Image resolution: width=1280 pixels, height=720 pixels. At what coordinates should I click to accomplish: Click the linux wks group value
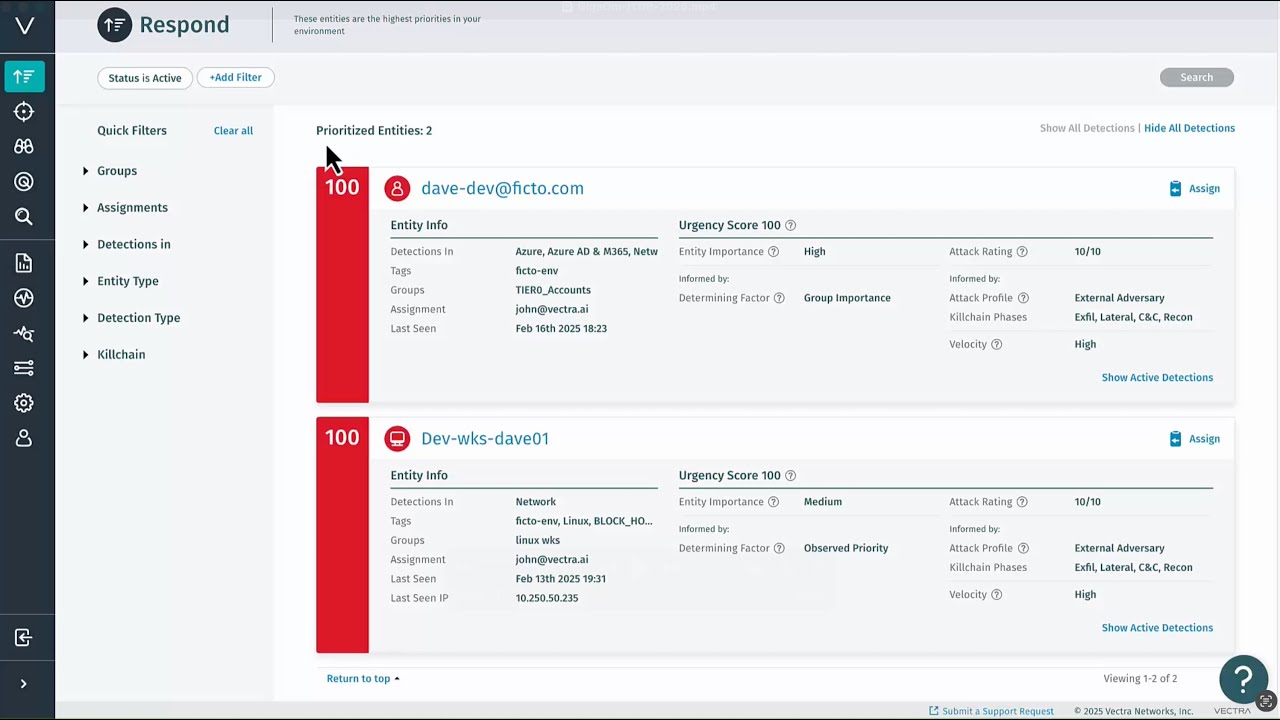(537, 540)
